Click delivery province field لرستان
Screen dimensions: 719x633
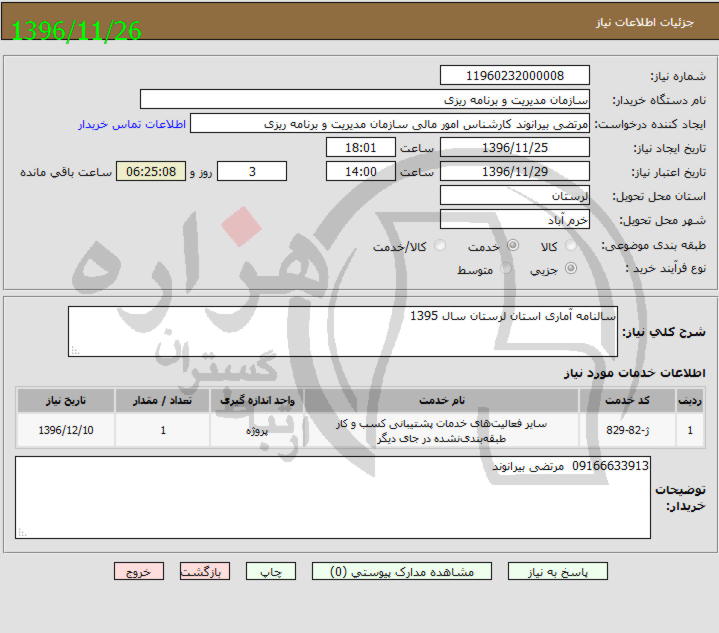coord(514,195)
